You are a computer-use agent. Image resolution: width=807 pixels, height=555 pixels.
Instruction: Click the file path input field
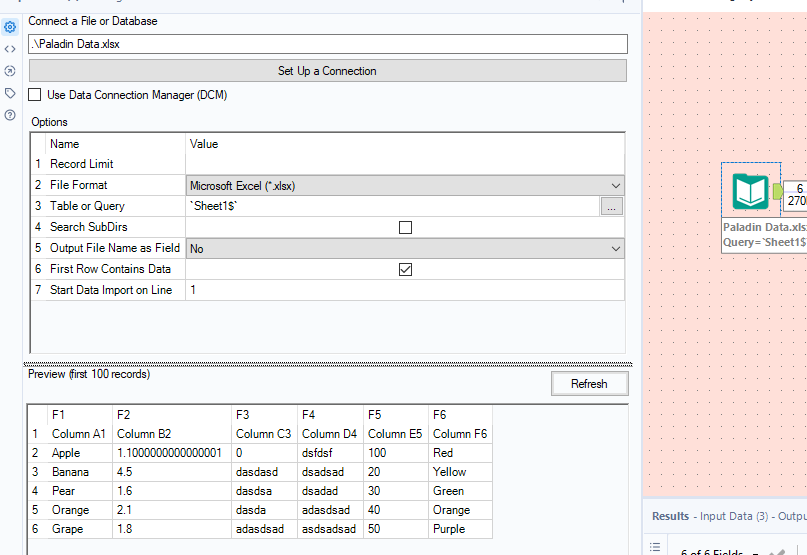click(x=327, y=44)
